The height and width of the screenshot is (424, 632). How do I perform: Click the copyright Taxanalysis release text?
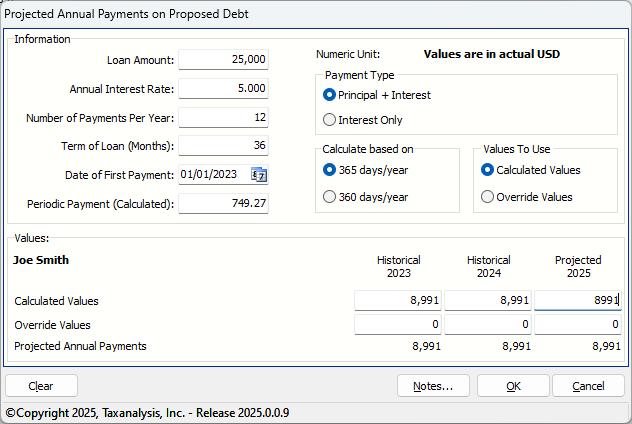click(147, 413)
